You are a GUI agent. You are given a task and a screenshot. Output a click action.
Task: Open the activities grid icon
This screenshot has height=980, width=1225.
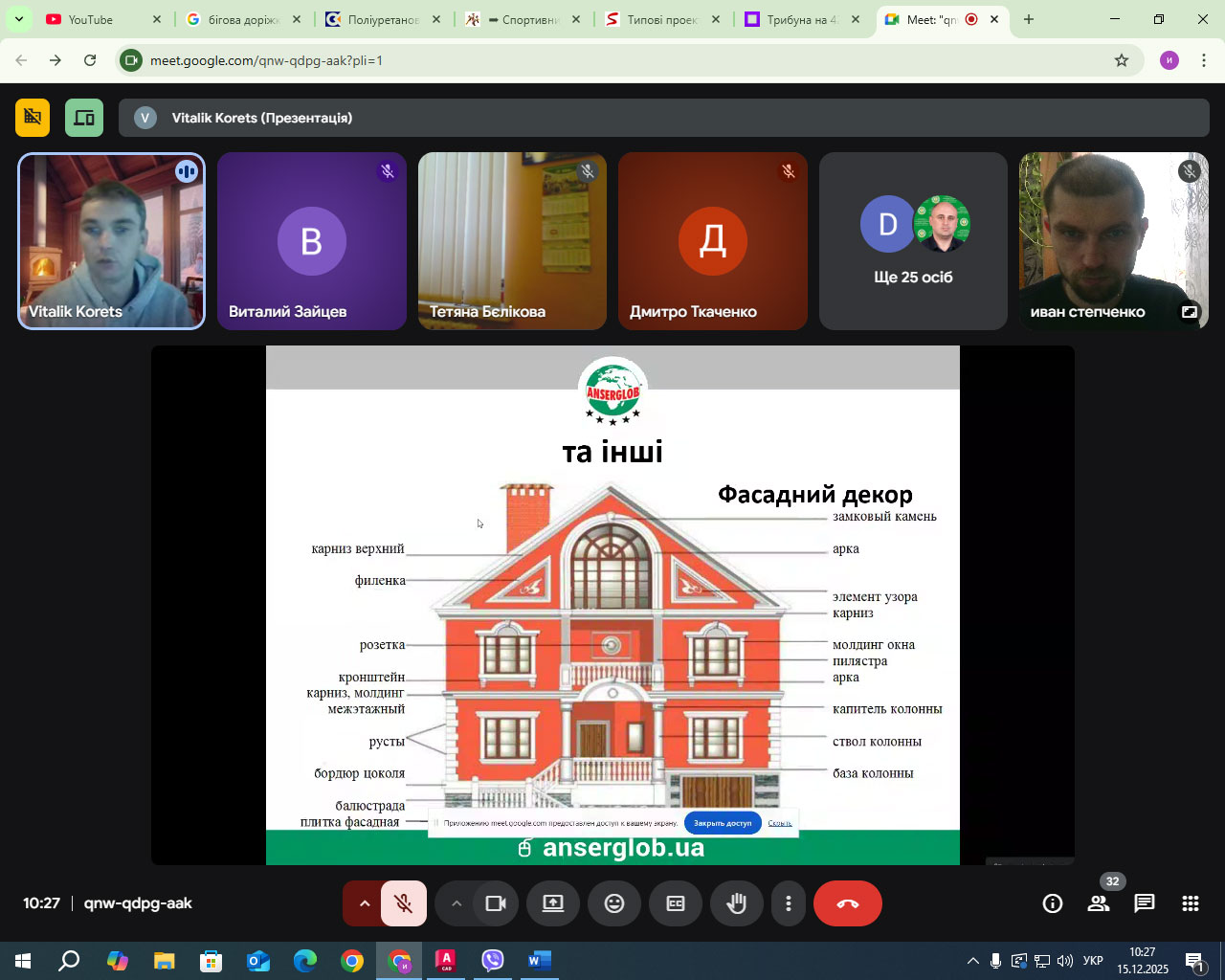1191,903
